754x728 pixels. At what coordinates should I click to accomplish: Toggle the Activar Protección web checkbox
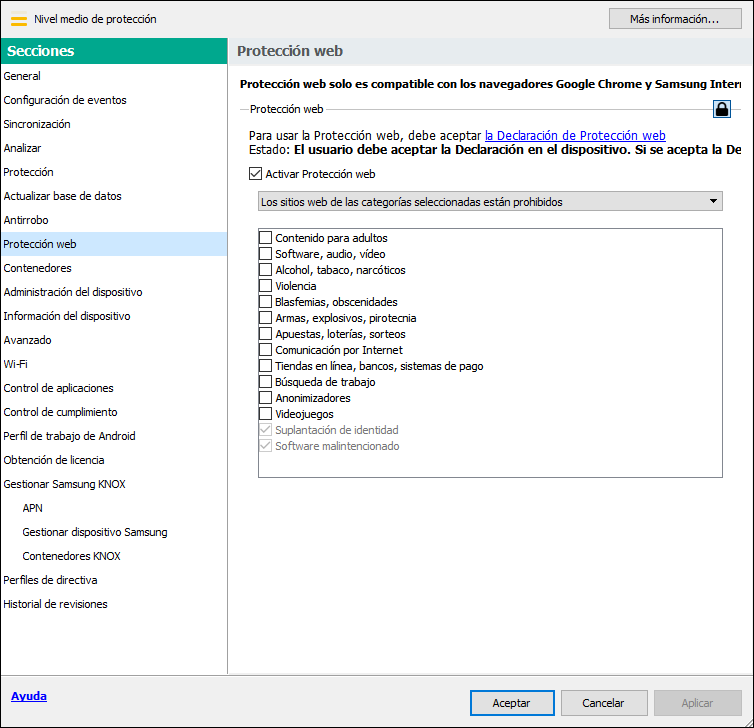tap(256, 174)
